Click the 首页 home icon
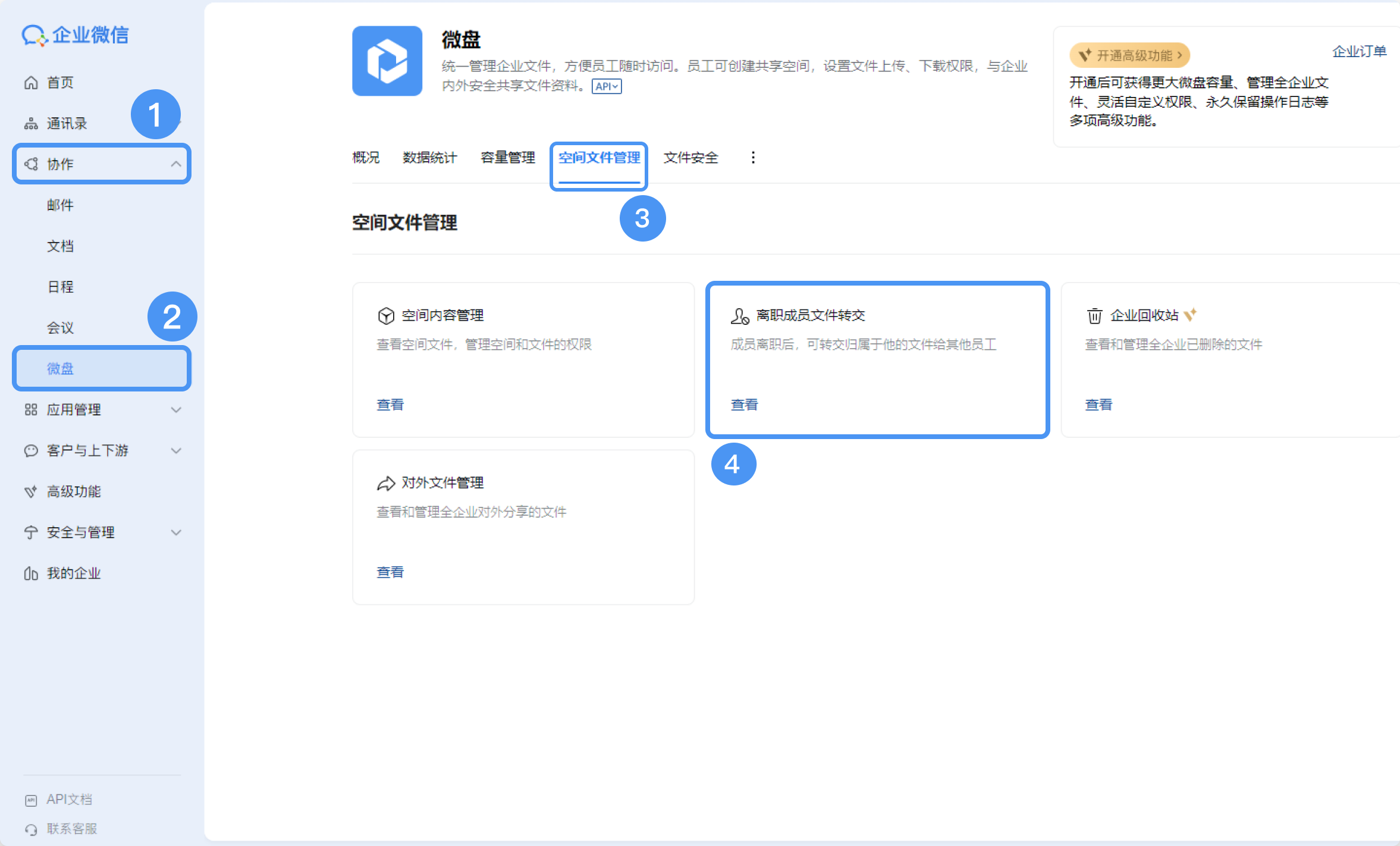The height and width of the screenshot is (846, 1400). tap(31, 83)
